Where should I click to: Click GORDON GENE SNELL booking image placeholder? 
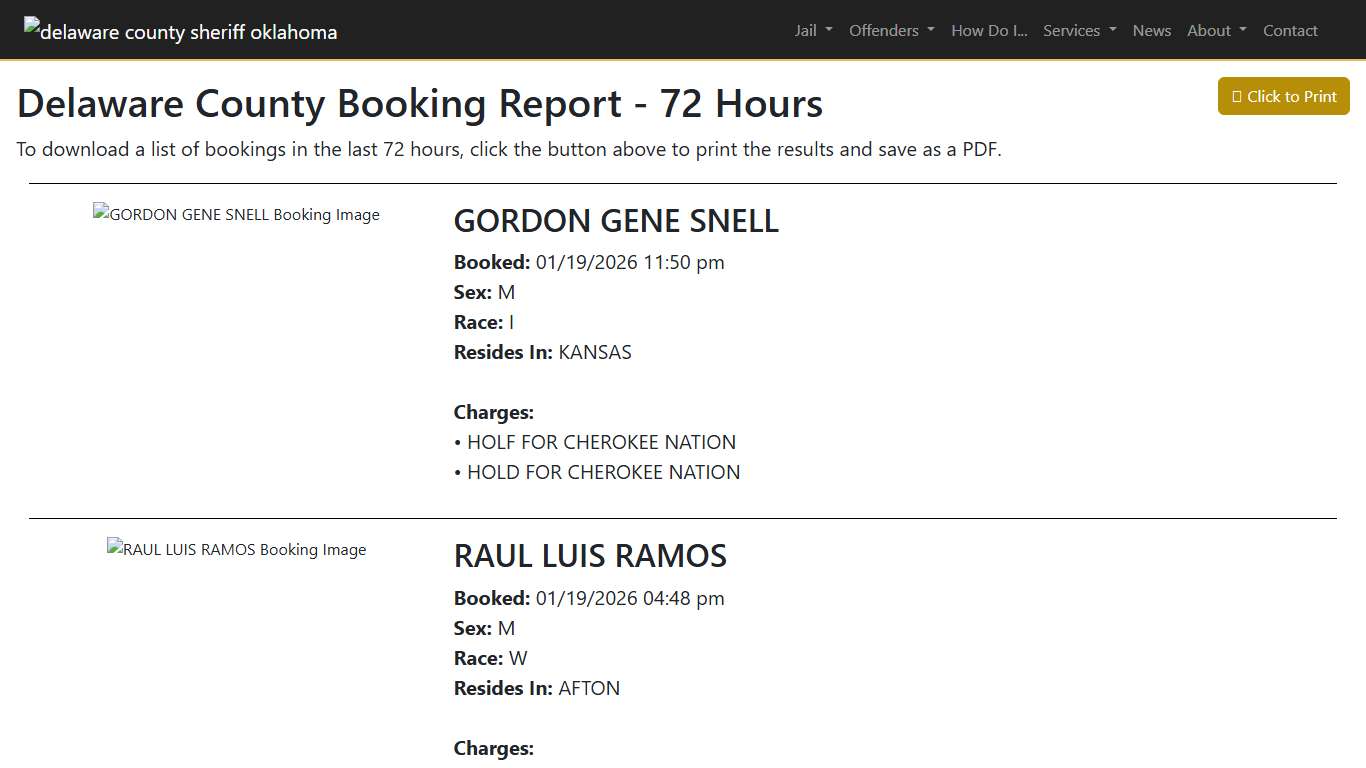point(236,214)
